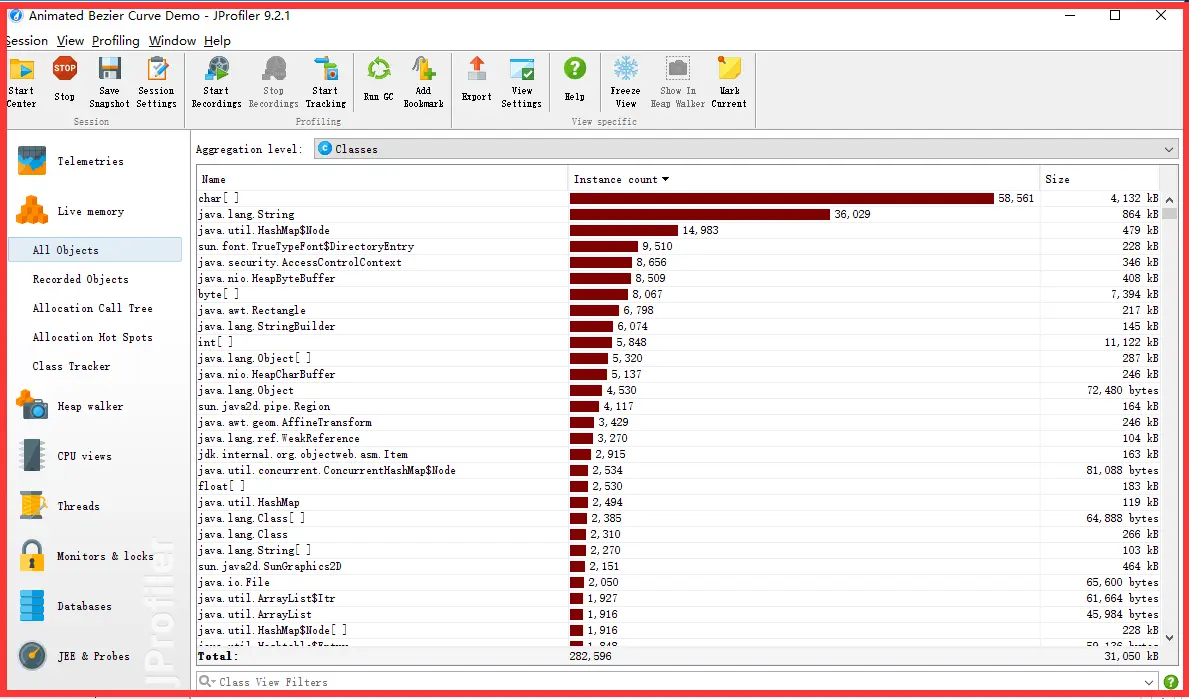Select the java.lang.StringBuilder row

(x=679, y=327)
